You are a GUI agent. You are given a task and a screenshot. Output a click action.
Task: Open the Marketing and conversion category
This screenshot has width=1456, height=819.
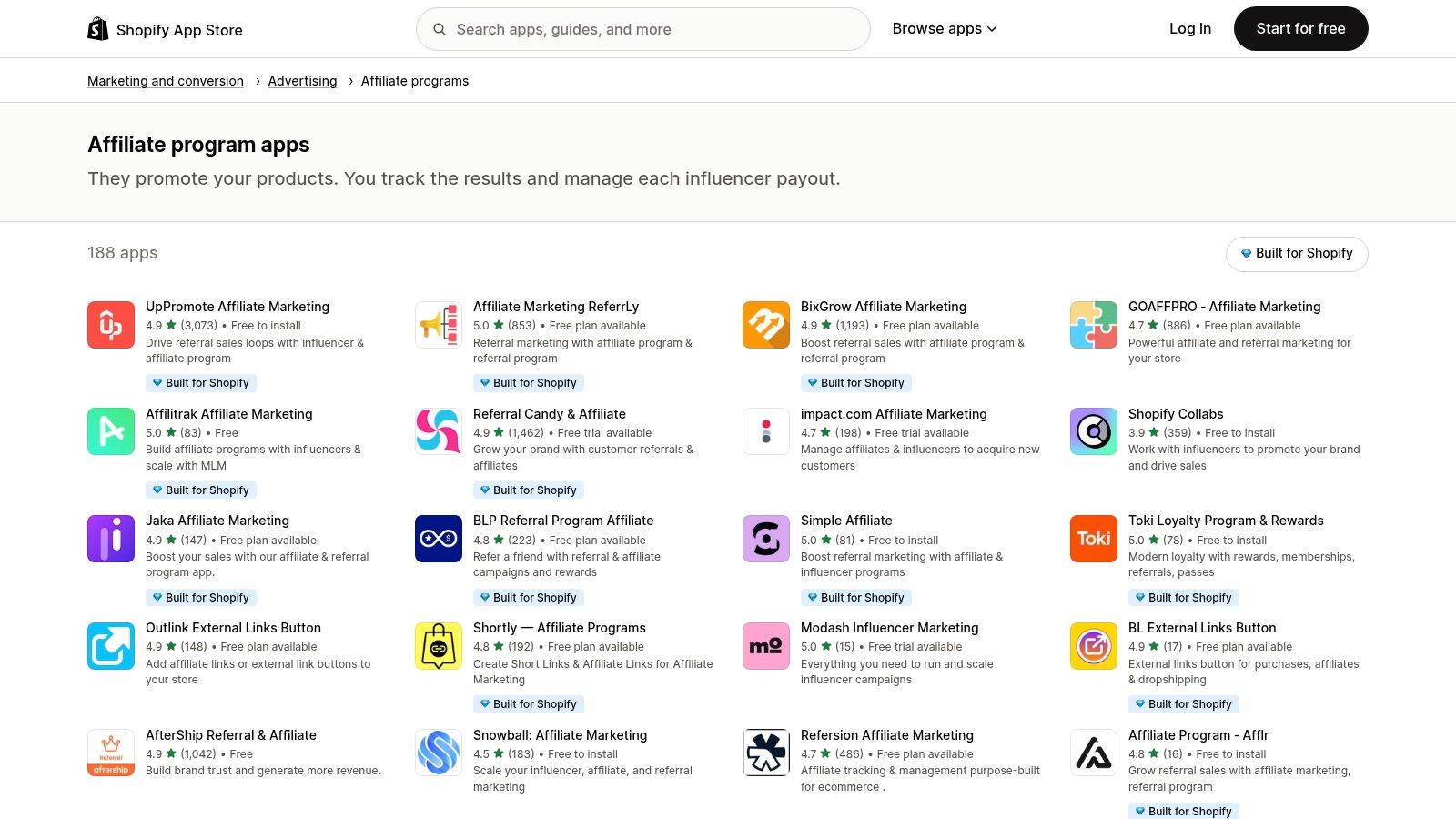(x=165, y=80)
